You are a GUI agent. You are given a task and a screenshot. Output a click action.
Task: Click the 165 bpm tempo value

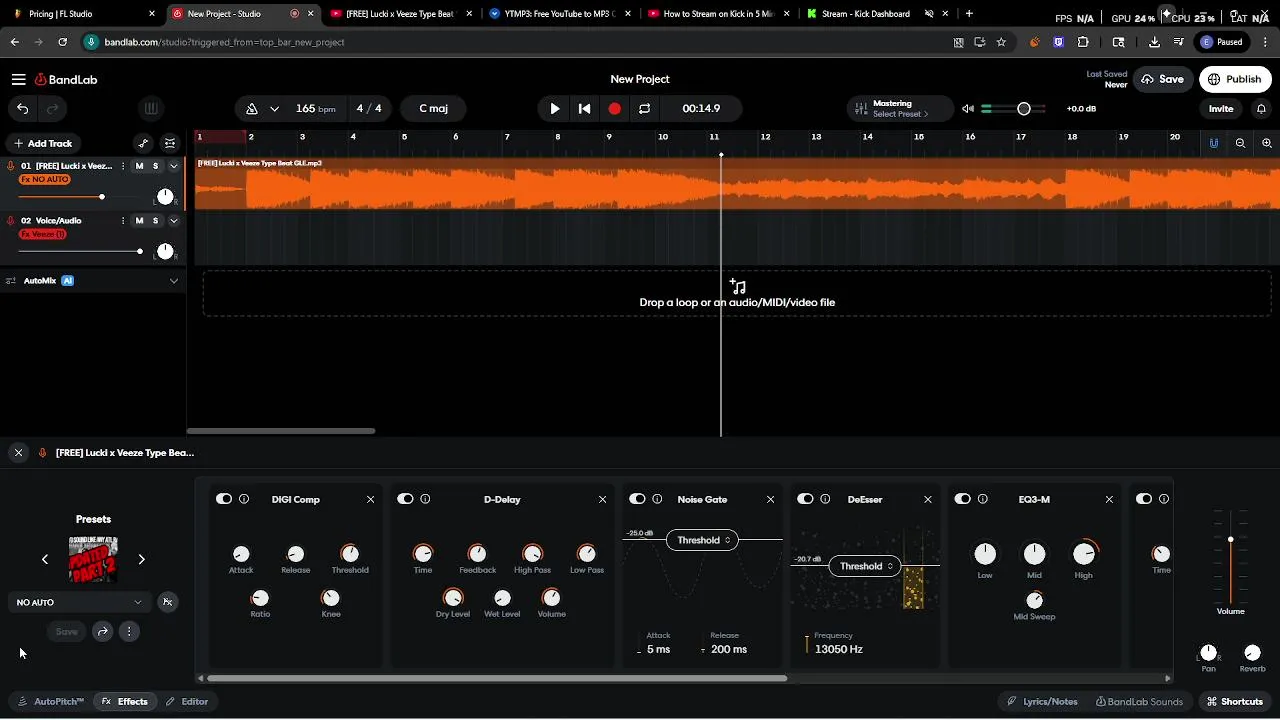click(316, 108)
